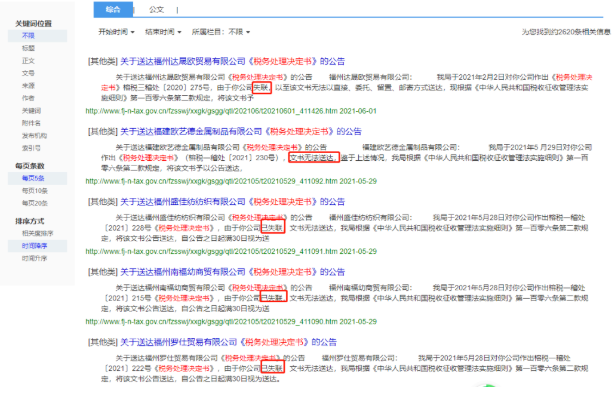Select 索引号 keyword position option
615x408 pixels.
[x=30, y=146]
